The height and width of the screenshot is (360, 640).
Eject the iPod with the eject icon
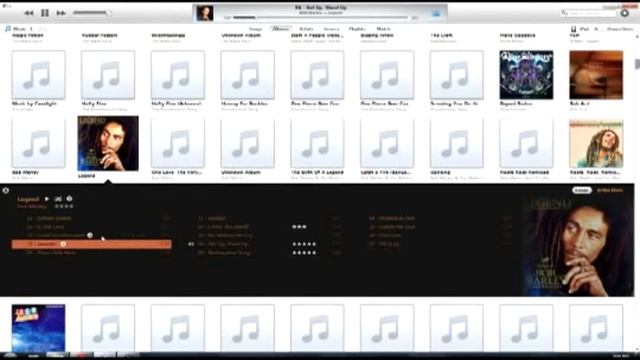click(x=596, y=29)
